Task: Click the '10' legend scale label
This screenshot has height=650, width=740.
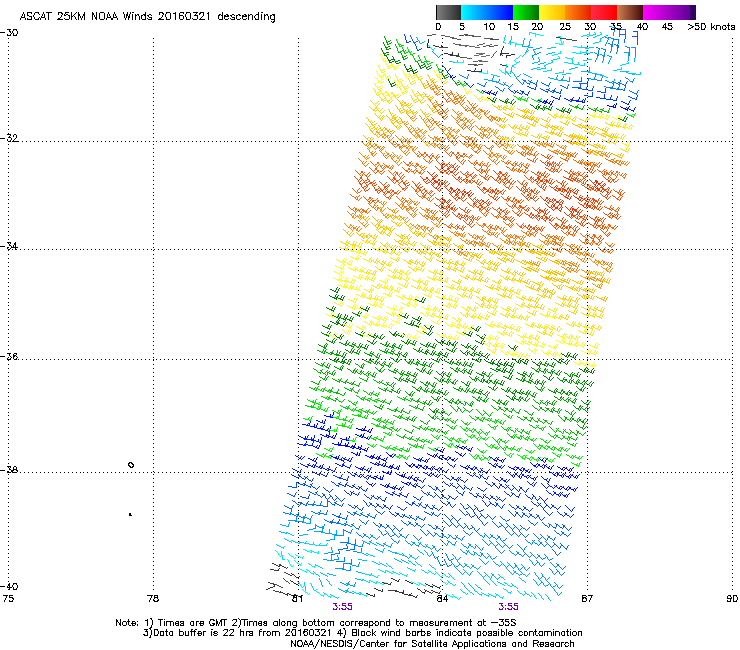Action: [489, 27]
